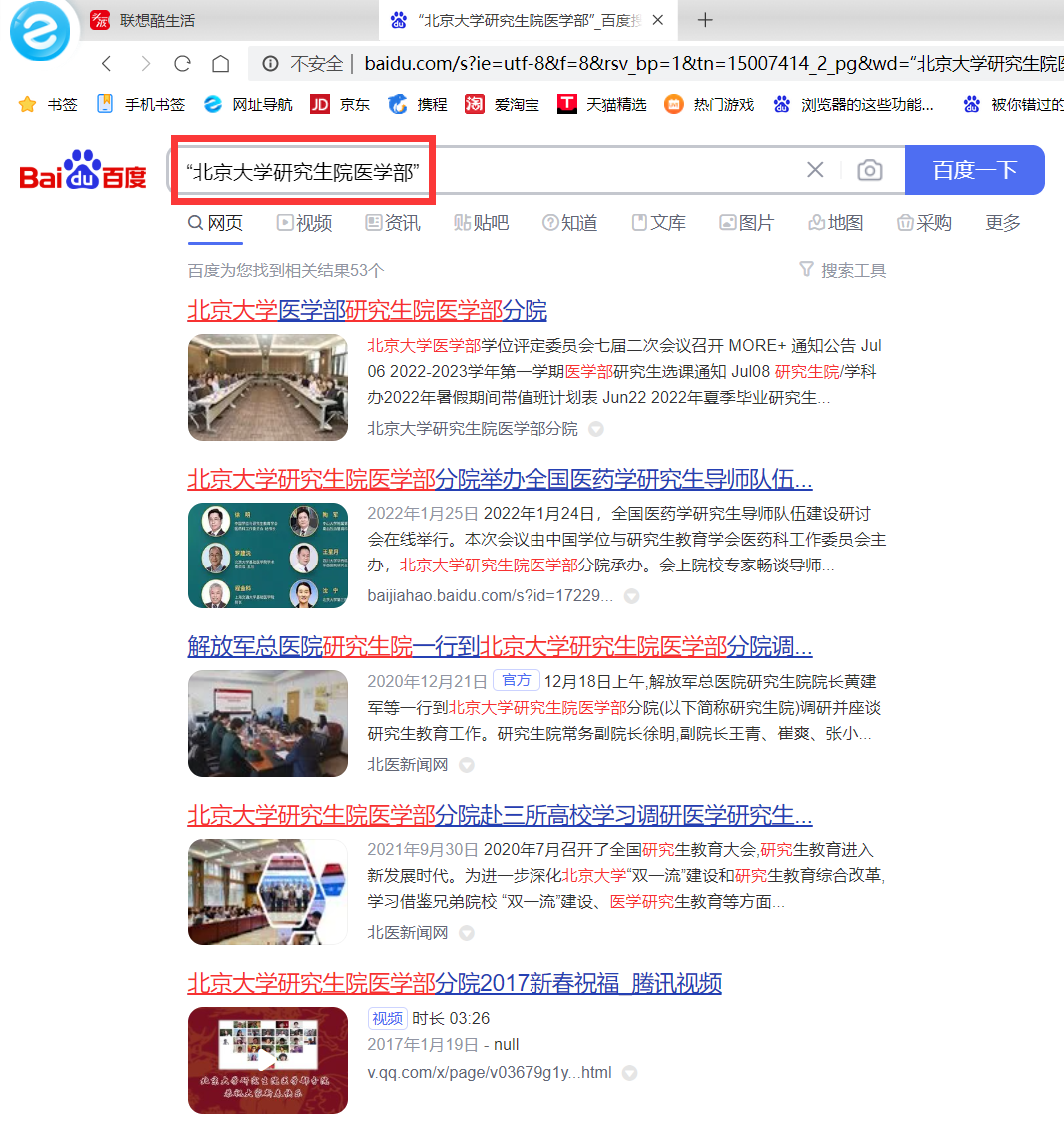
Task: Expand arrow beside 北京大学研究生院医学部分院 source
Action: click(x=596, y=430)
